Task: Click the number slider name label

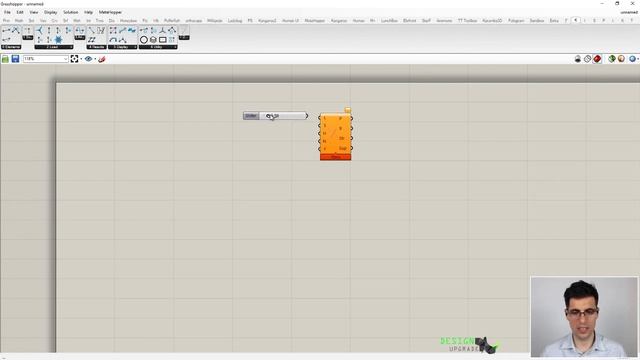Action: pos(251,116)
